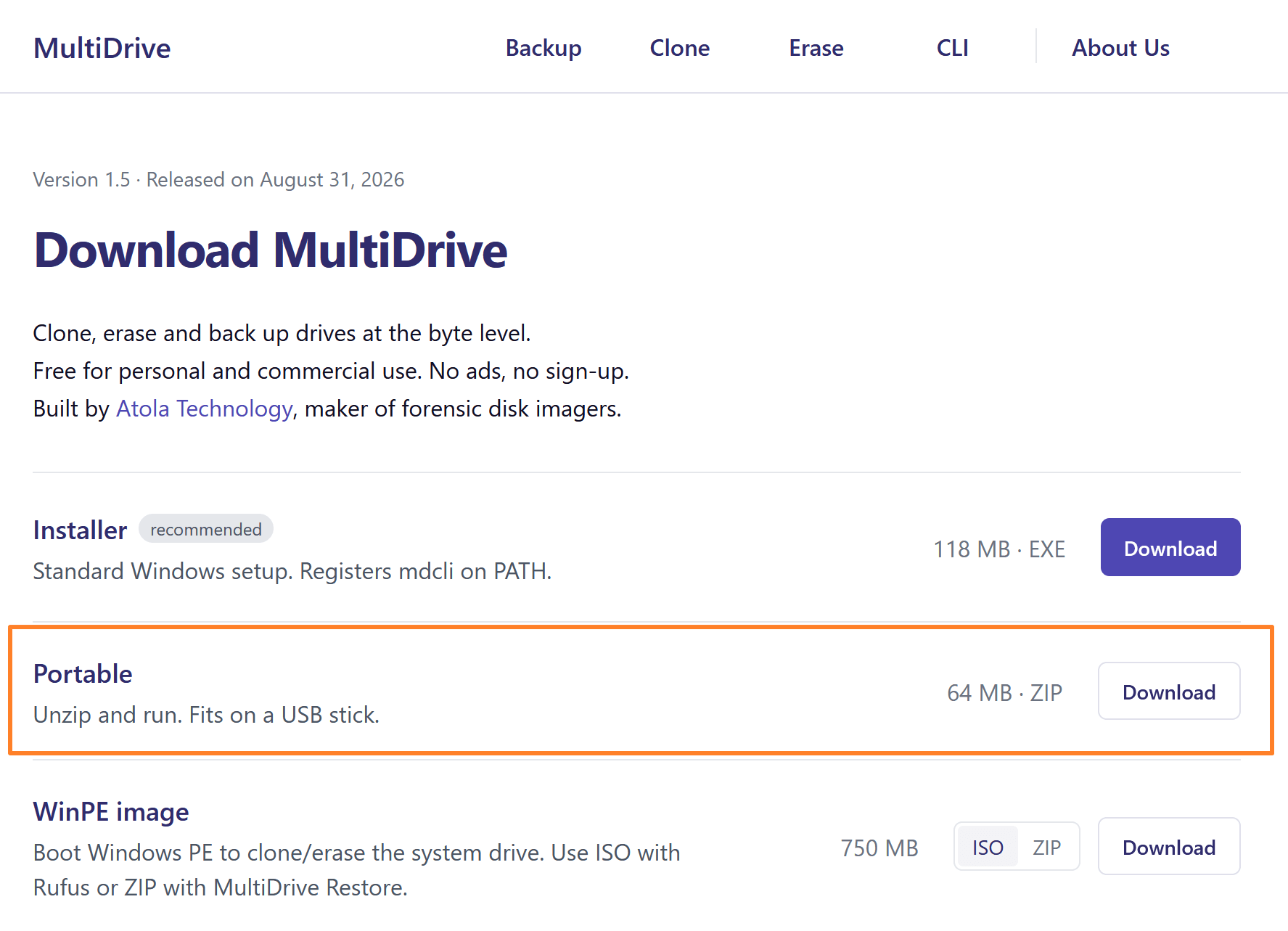Click 'Unzip and run. Fits on a USB stick.'

pos(207,715)
